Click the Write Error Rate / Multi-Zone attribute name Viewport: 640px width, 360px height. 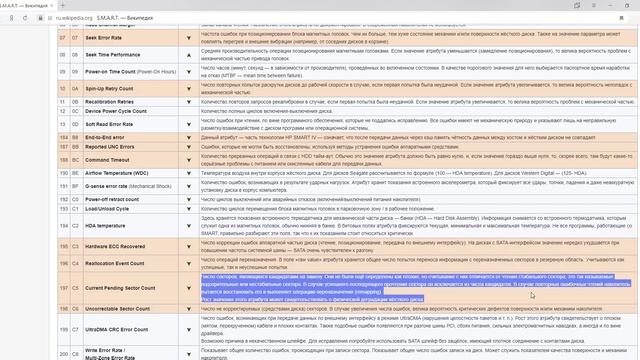pyautogui.click(x=110, y=354)
